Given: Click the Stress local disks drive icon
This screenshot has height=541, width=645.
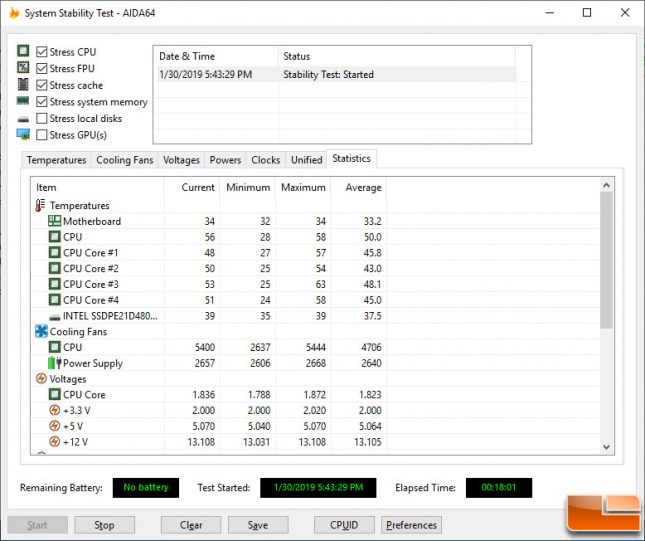Looking at the screenshot, I should click(x=23, y=119).
